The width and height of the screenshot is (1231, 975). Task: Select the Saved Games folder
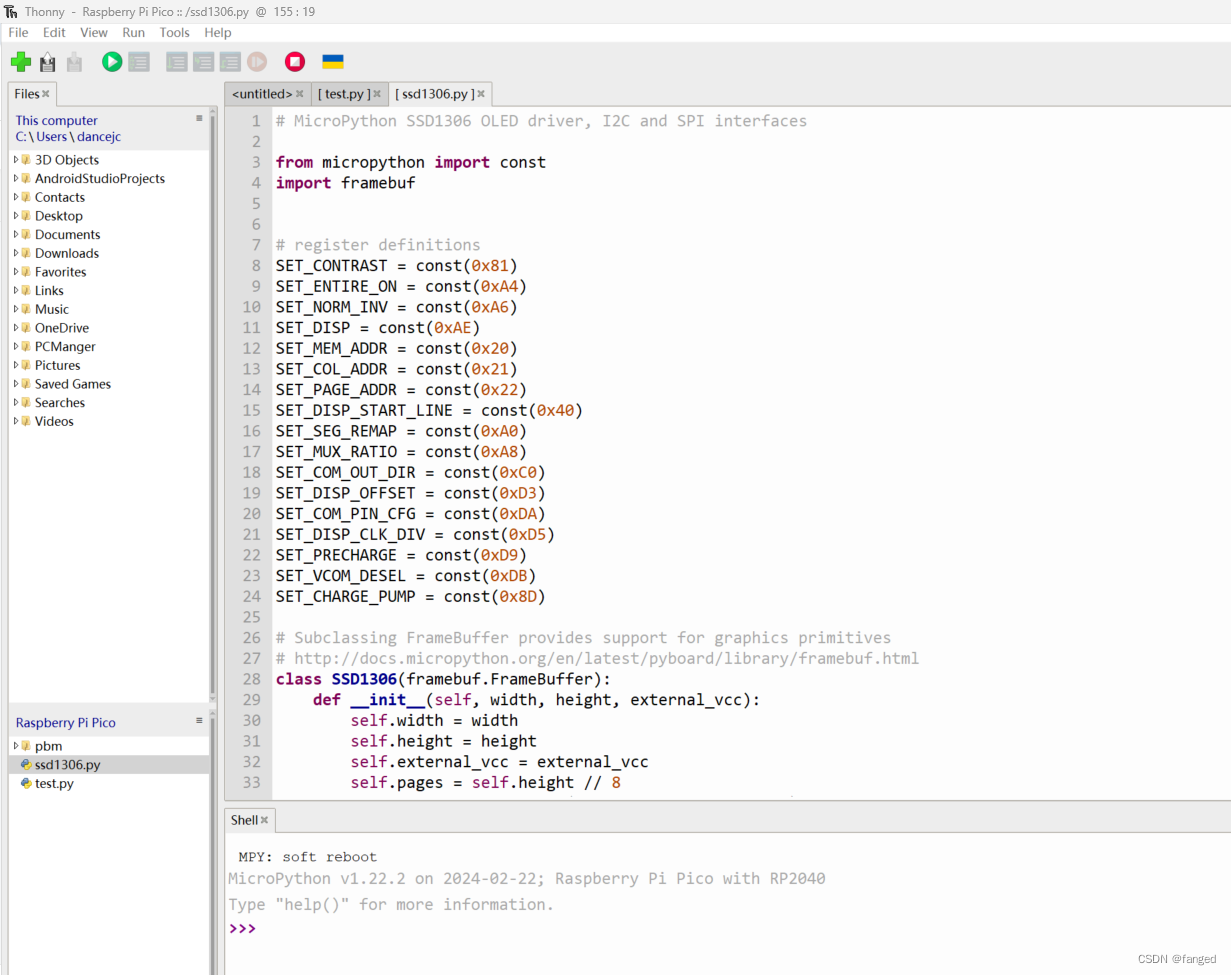pyautogui.click(x=73, y=384)
